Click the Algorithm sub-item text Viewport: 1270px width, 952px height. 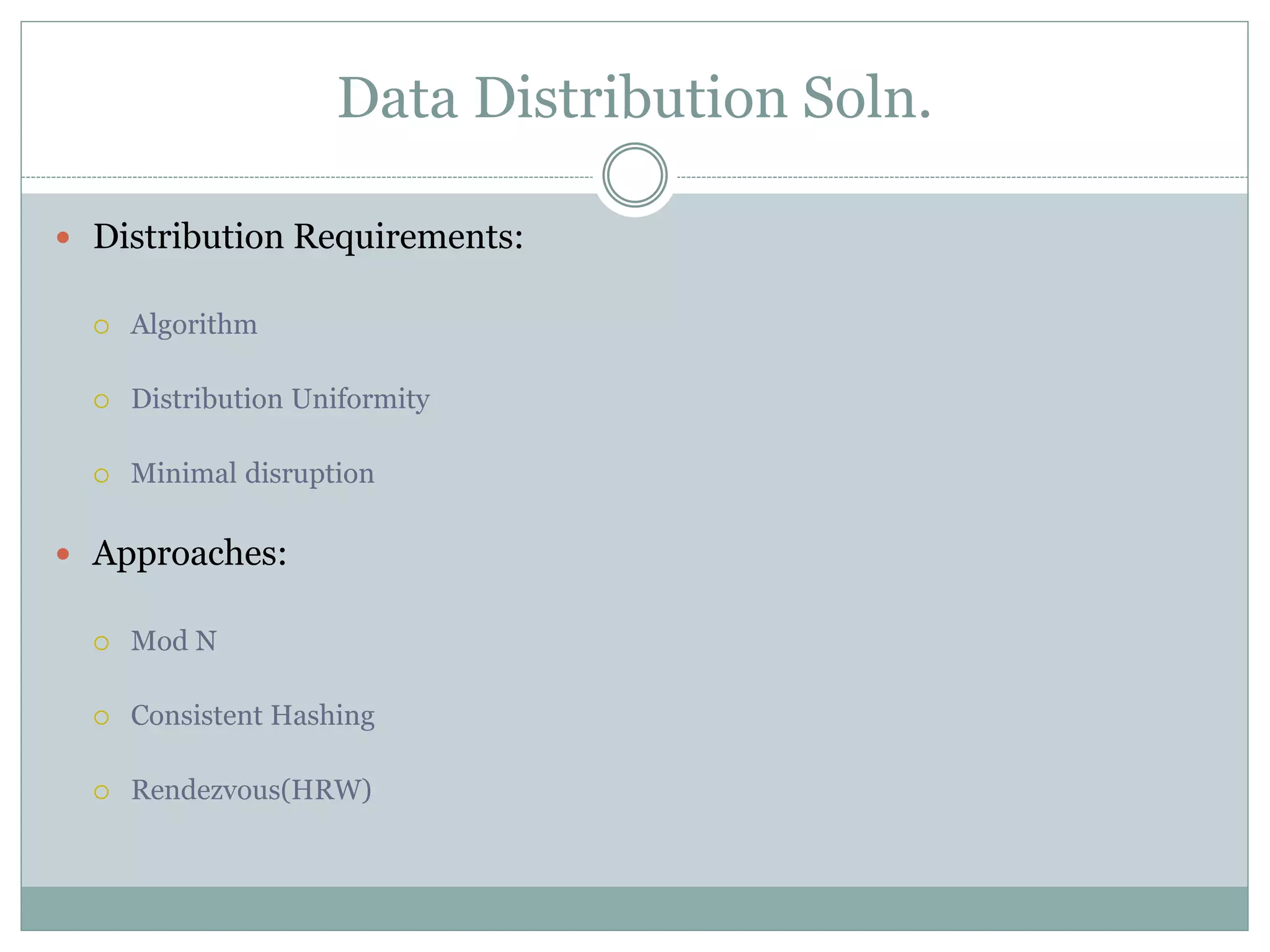click(193, 325)
